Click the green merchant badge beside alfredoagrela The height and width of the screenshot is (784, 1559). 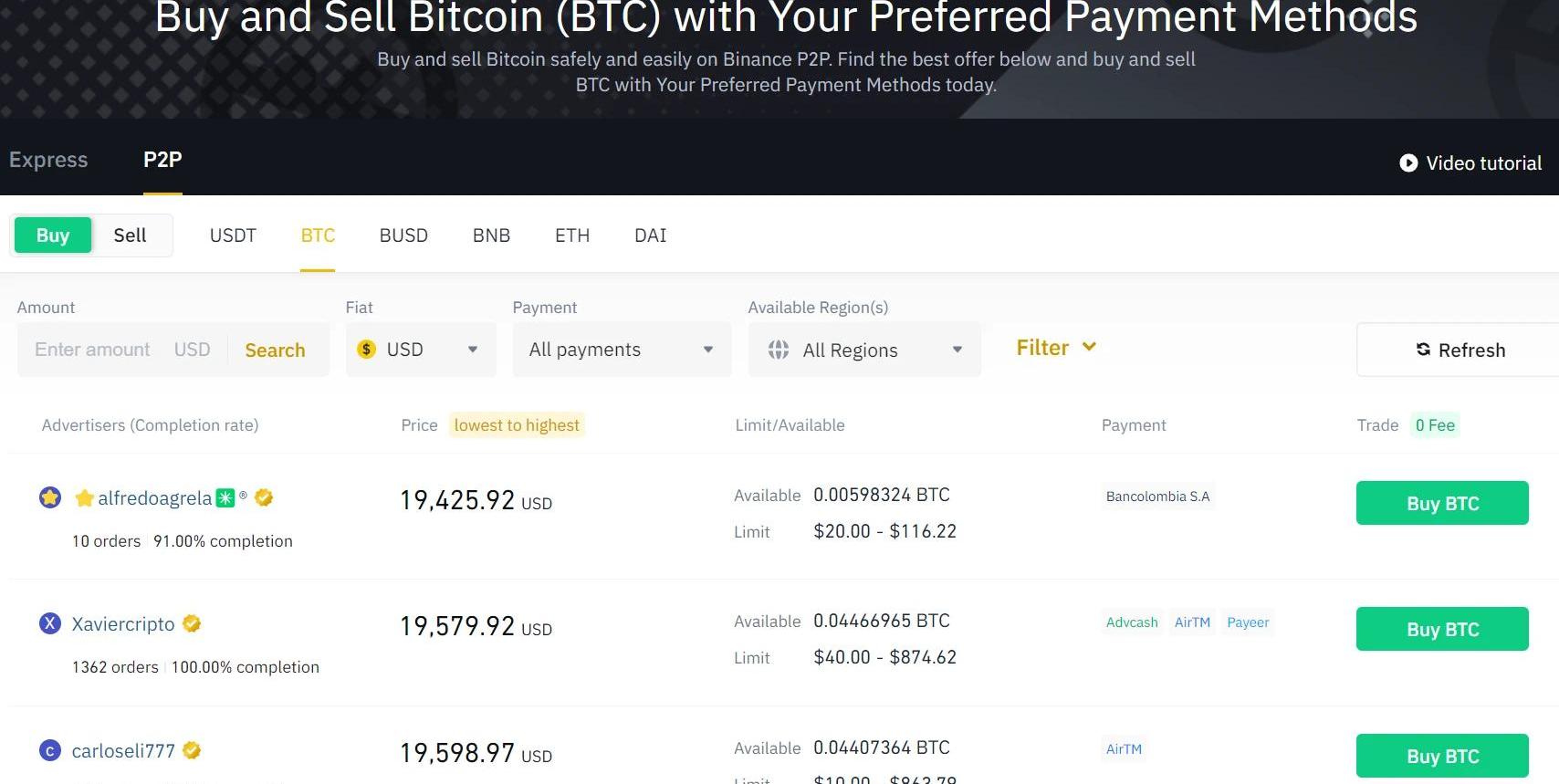225,497
